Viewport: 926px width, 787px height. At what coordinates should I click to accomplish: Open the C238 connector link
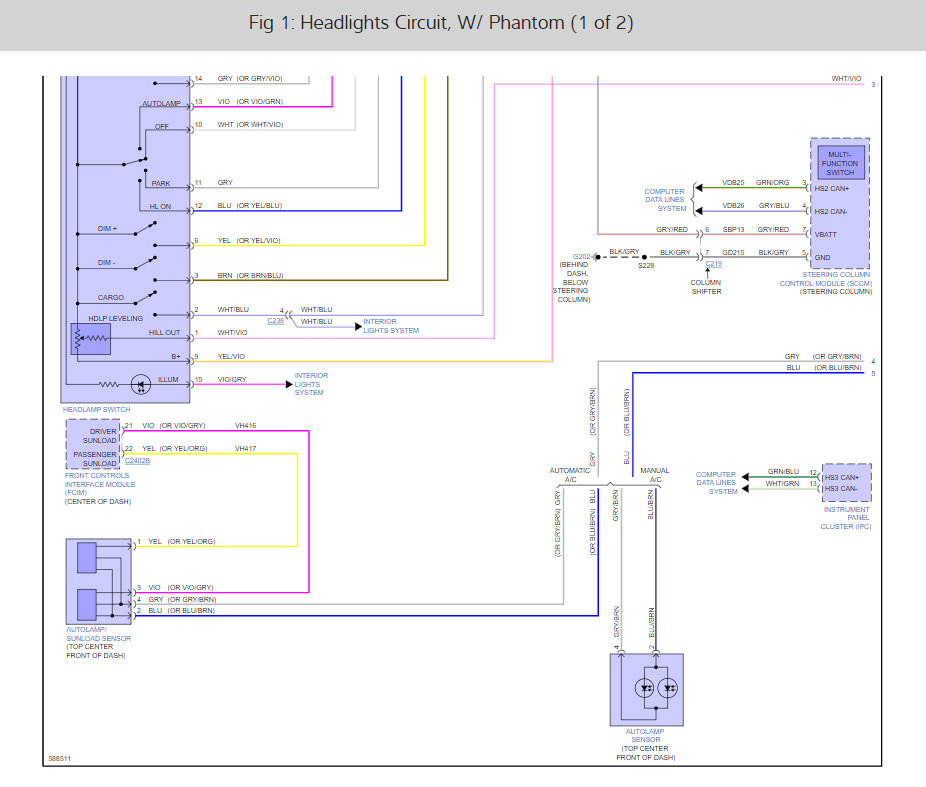pos(275,321)
